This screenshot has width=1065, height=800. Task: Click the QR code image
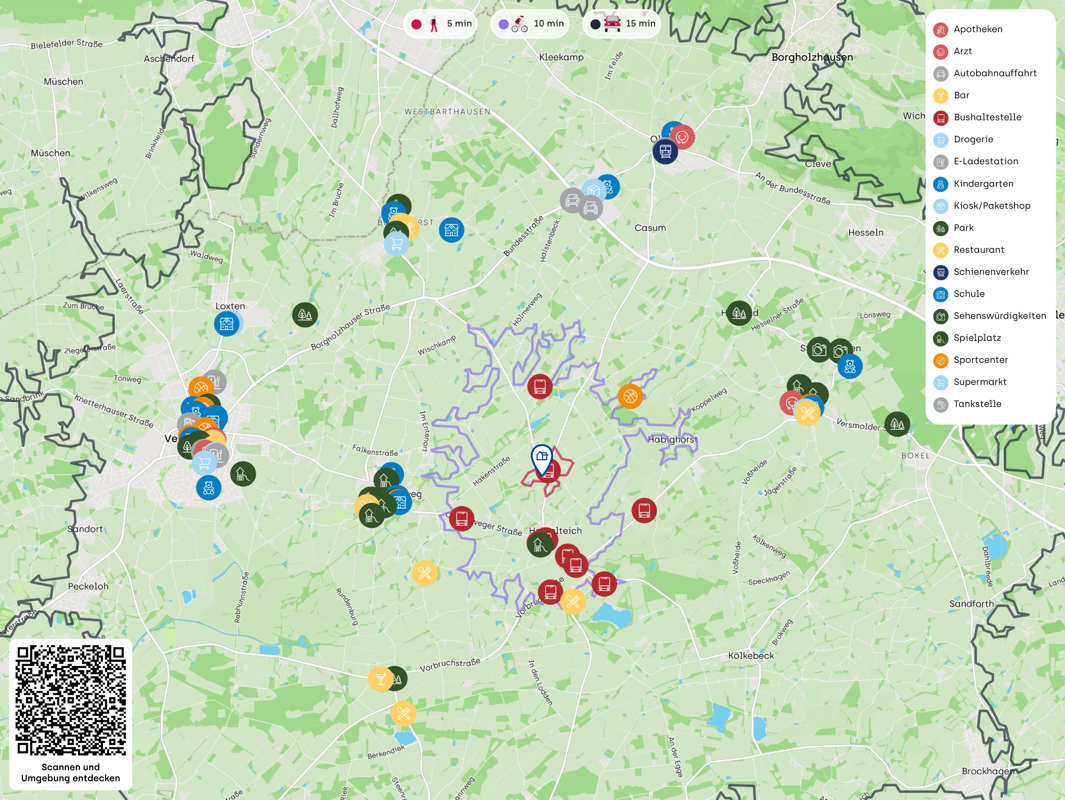pos(71,699)
